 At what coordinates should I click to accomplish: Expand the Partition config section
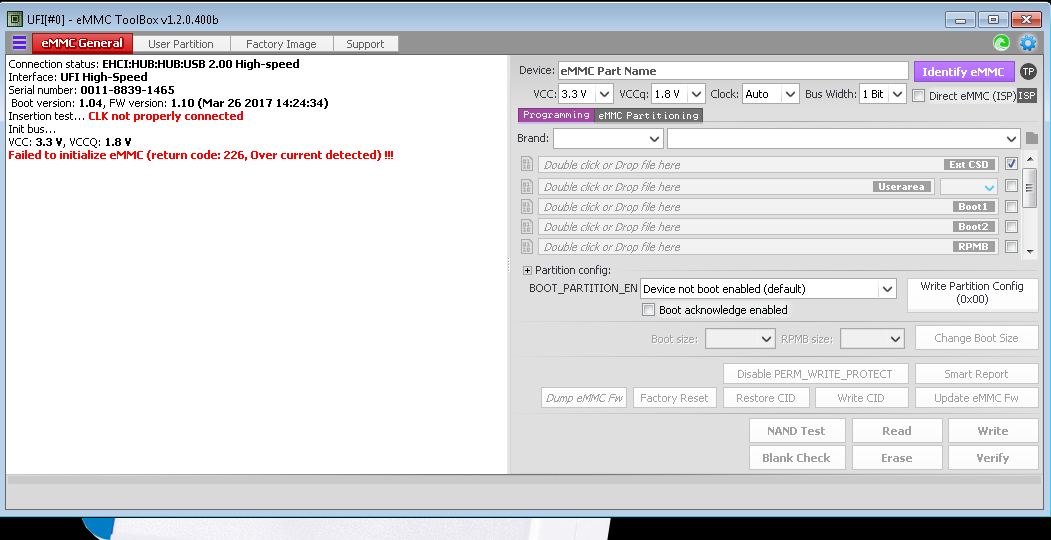coord(527,270)
